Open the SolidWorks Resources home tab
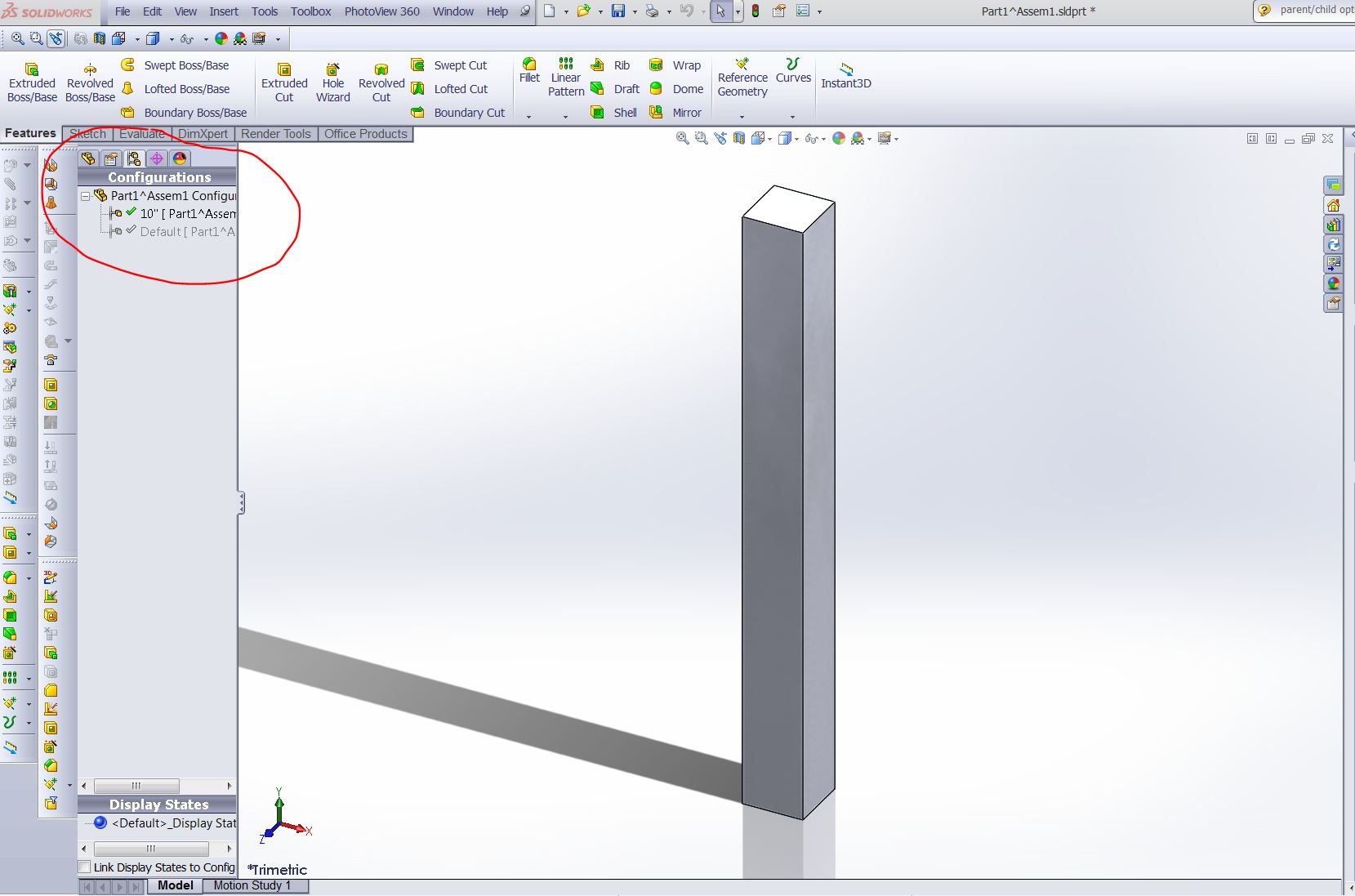1355x896 pixels. pos(1333,205)
